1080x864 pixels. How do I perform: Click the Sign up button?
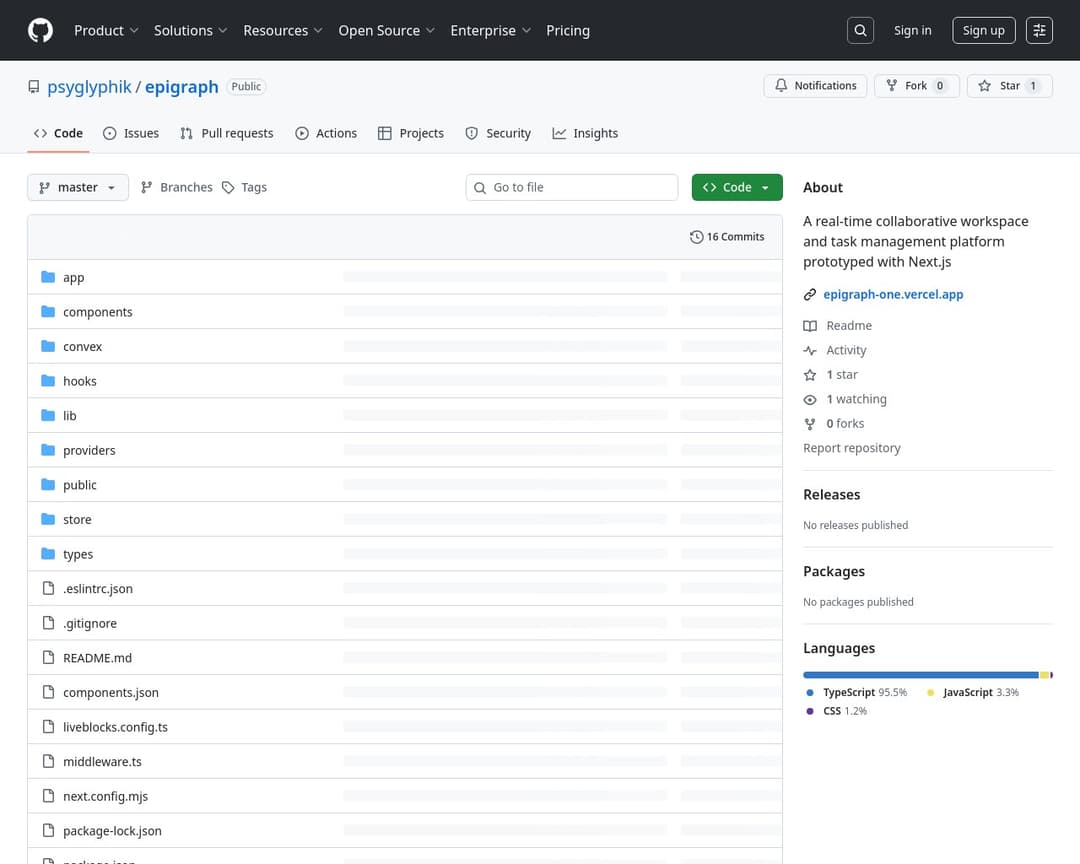pos(983,30)
